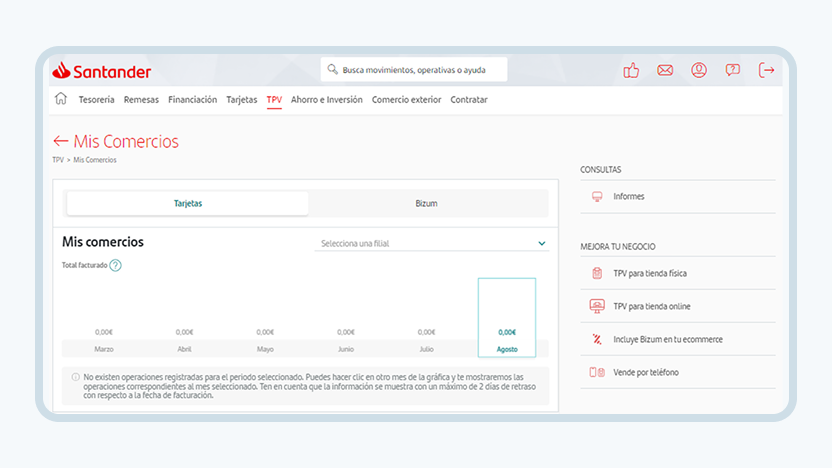This screenshot has height=468, width=832.
Task: Expand the filial dropdown chevron arrow
Action: 542,244
